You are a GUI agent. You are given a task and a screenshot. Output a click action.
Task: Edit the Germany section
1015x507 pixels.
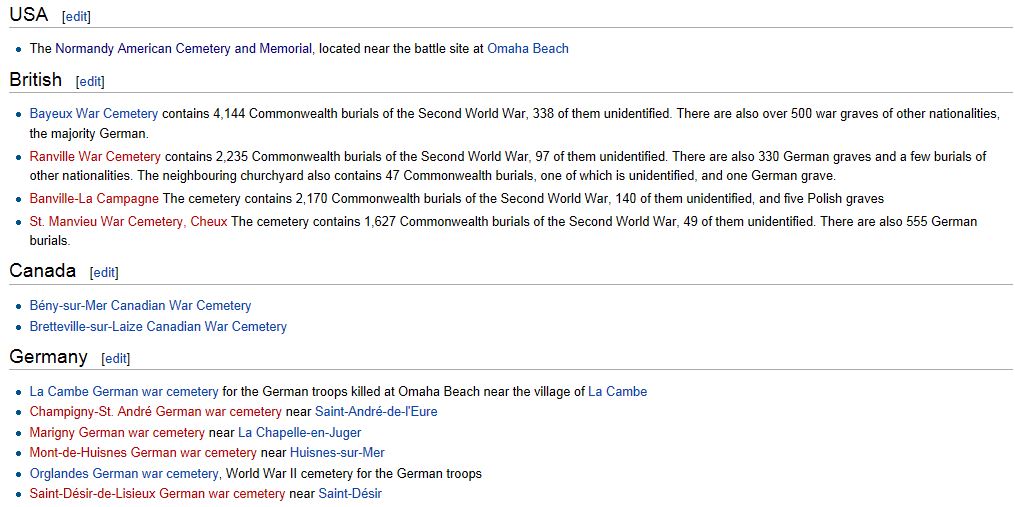coord(116,359)
